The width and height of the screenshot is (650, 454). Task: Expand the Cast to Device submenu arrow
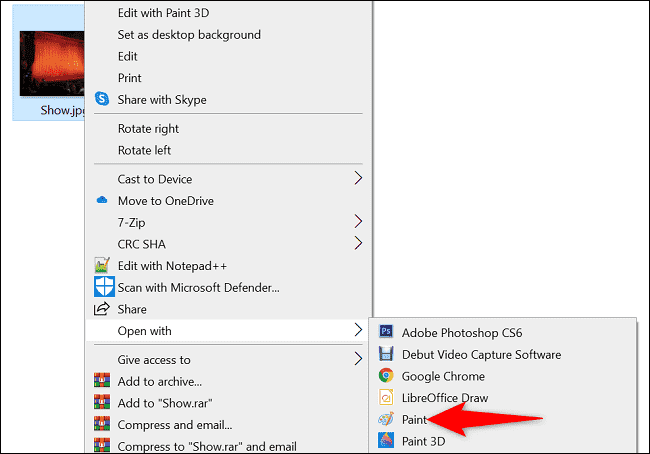[358, 179]
